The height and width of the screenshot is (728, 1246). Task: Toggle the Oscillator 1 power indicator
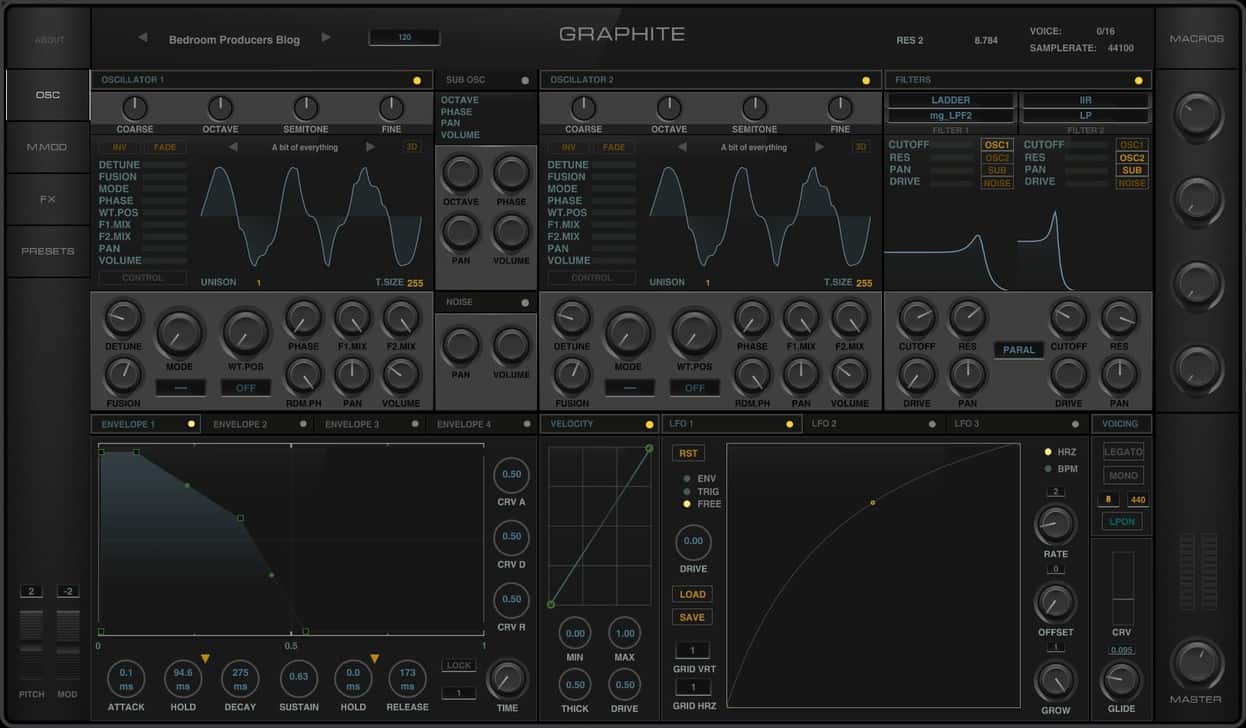tap(417, 80)
